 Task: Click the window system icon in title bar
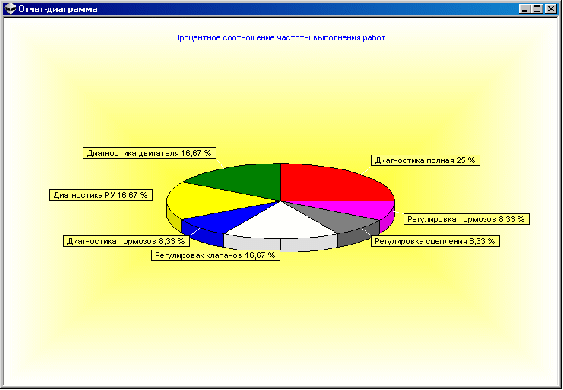point(11,9)
